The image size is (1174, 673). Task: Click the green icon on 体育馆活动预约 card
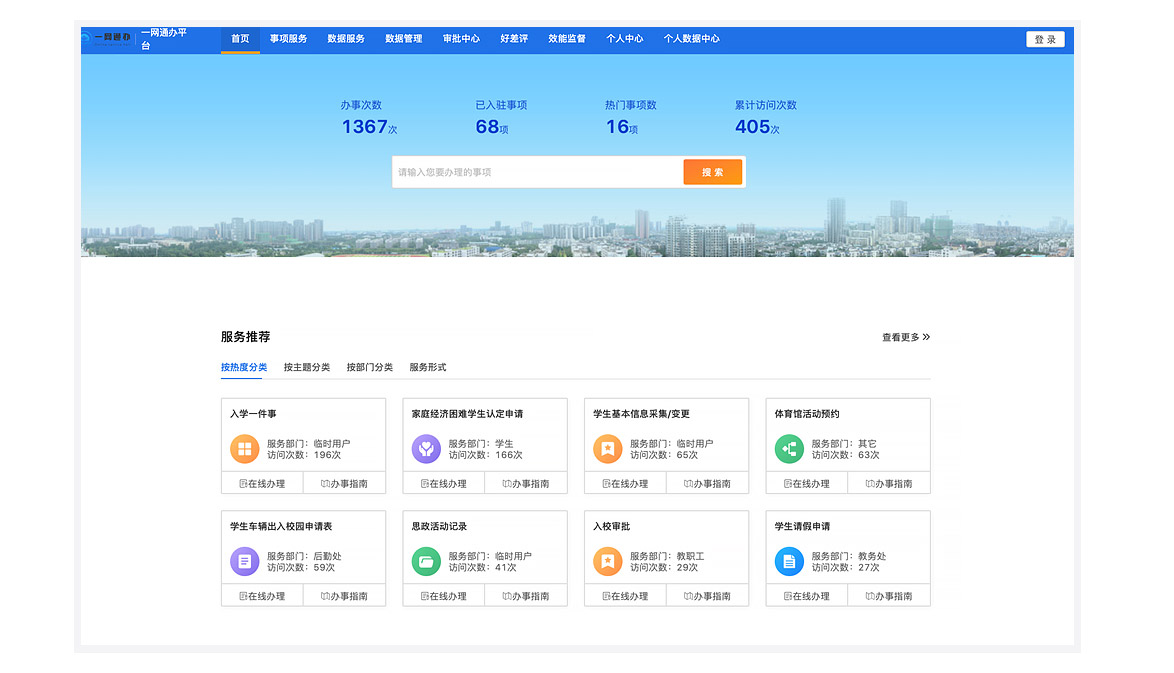789,449
